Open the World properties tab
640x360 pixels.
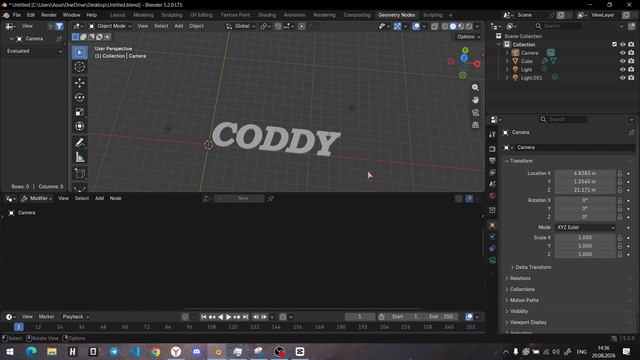492,196
